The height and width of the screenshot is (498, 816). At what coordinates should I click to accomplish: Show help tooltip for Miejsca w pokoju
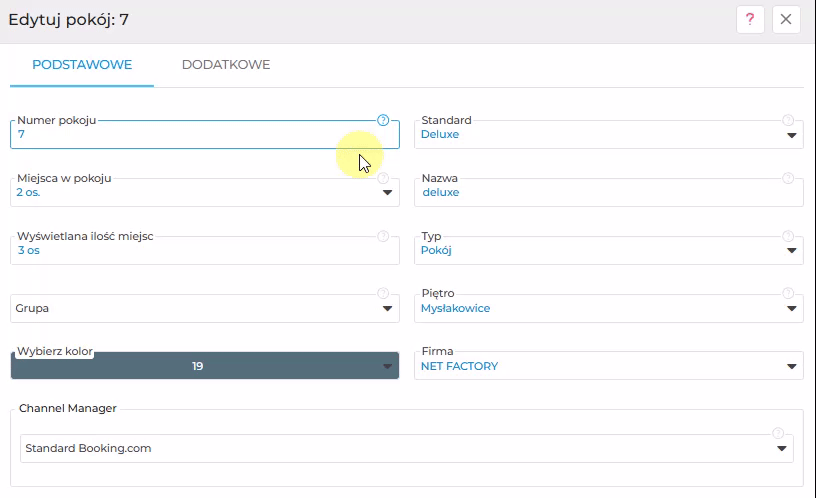tap(383, 178)
